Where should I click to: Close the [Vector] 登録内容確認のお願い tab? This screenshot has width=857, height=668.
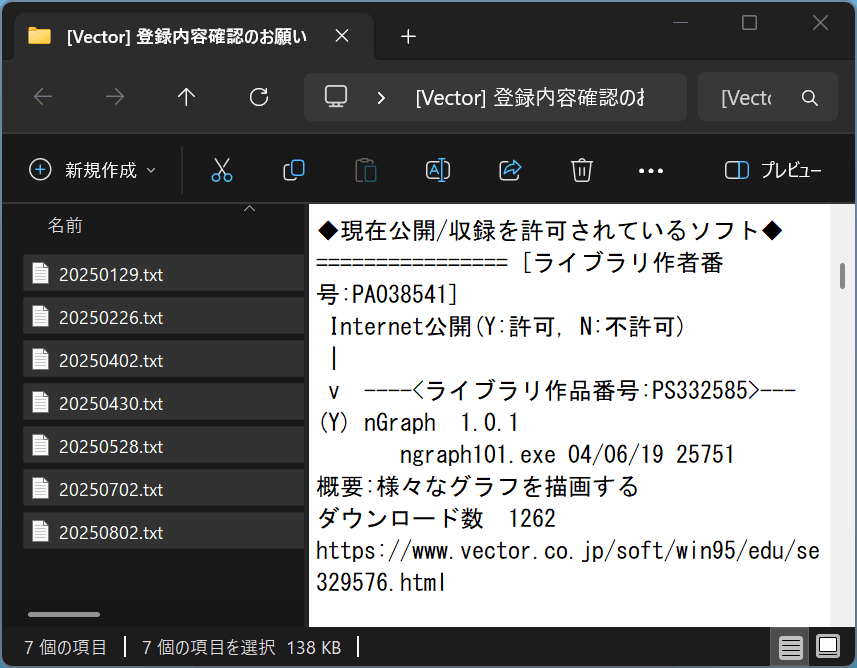[x=342, y=36]
